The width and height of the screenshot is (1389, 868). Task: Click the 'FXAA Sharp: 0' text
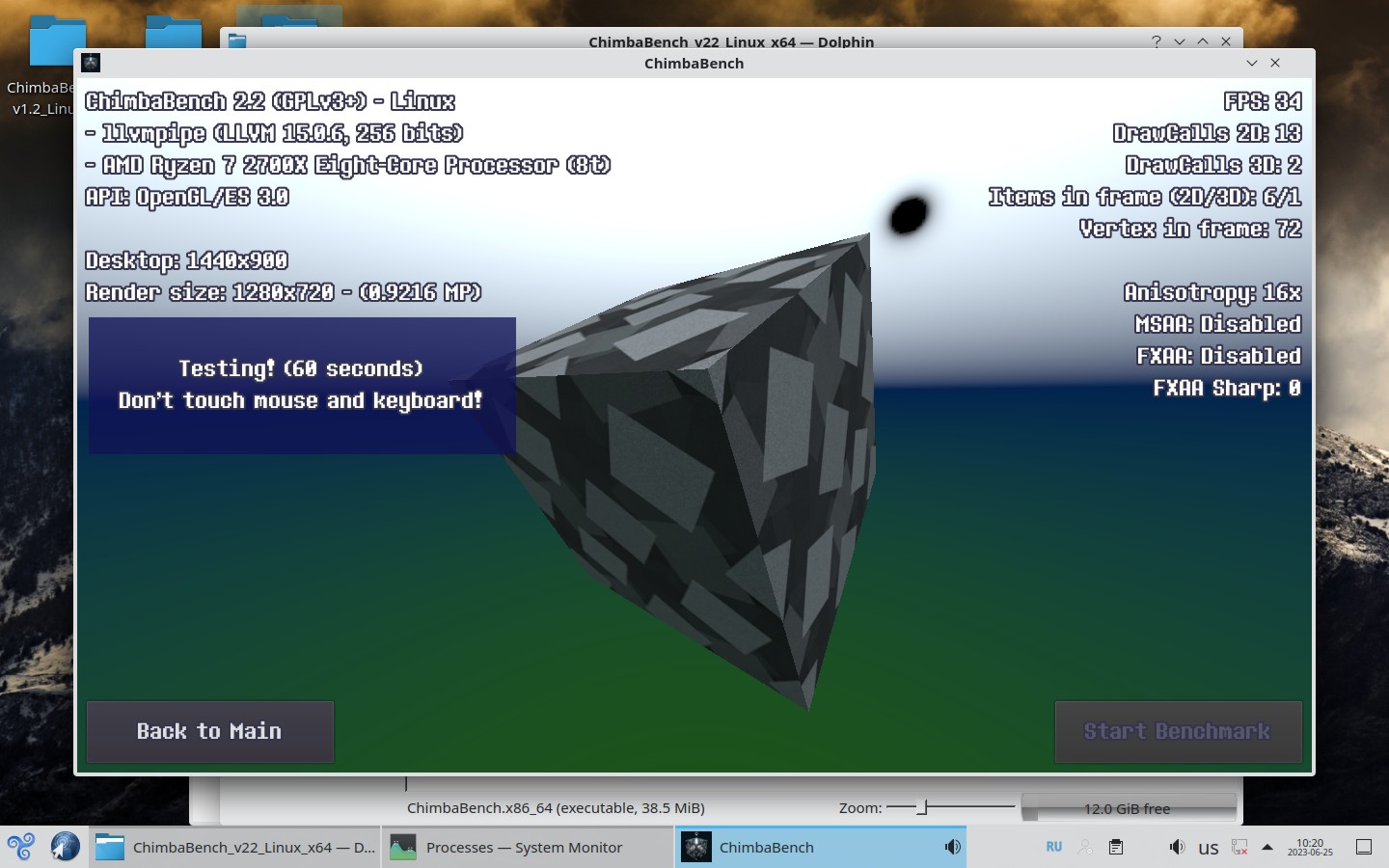[1227, 388]
